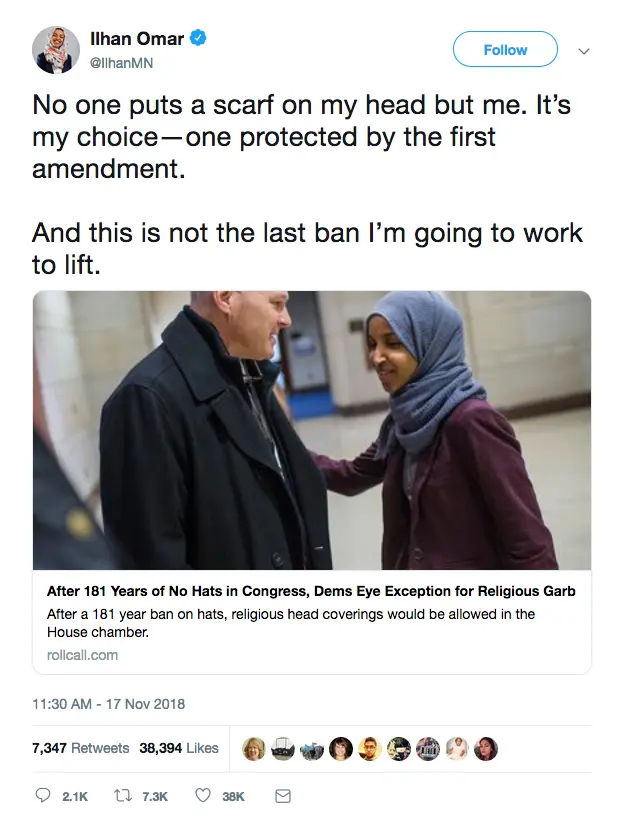Click the article headline about hats in Congress
The height and width of the screenshot is (820, 627).
point(311,591)
